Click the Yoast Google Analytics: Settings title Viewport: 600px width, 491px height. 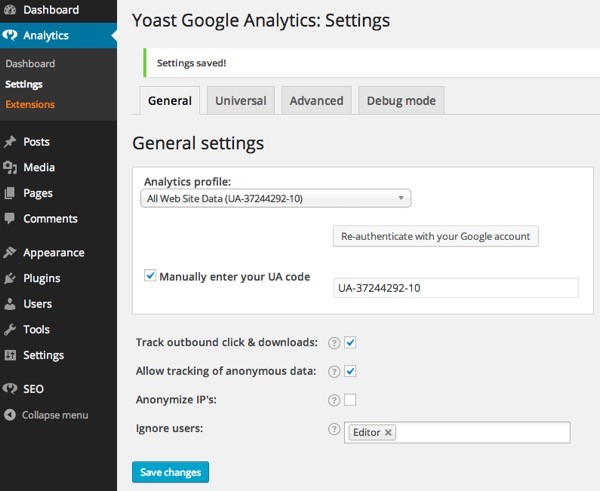point(261,20)
